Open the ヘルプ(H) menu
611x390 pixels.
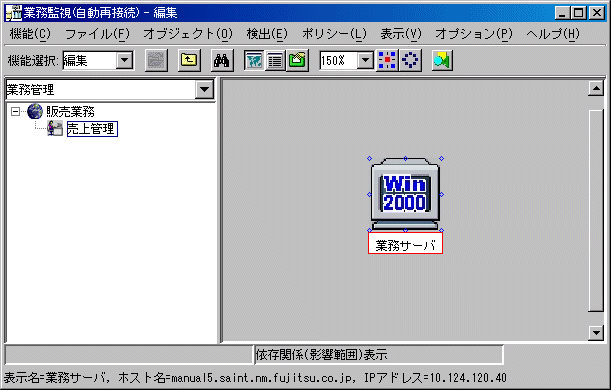click(x=553, y=34)
